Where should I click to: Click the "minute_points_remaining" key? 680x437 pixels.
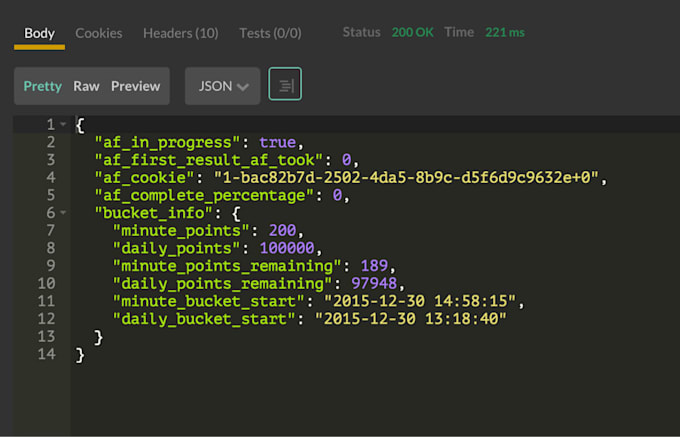(x=227, y=266)
